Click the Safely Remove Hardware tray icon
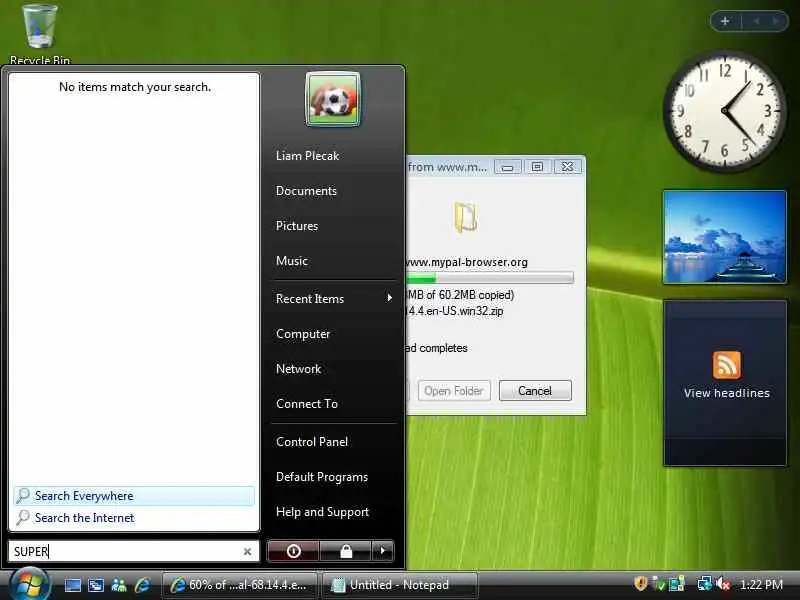800x600 pixels. point(659,583)
